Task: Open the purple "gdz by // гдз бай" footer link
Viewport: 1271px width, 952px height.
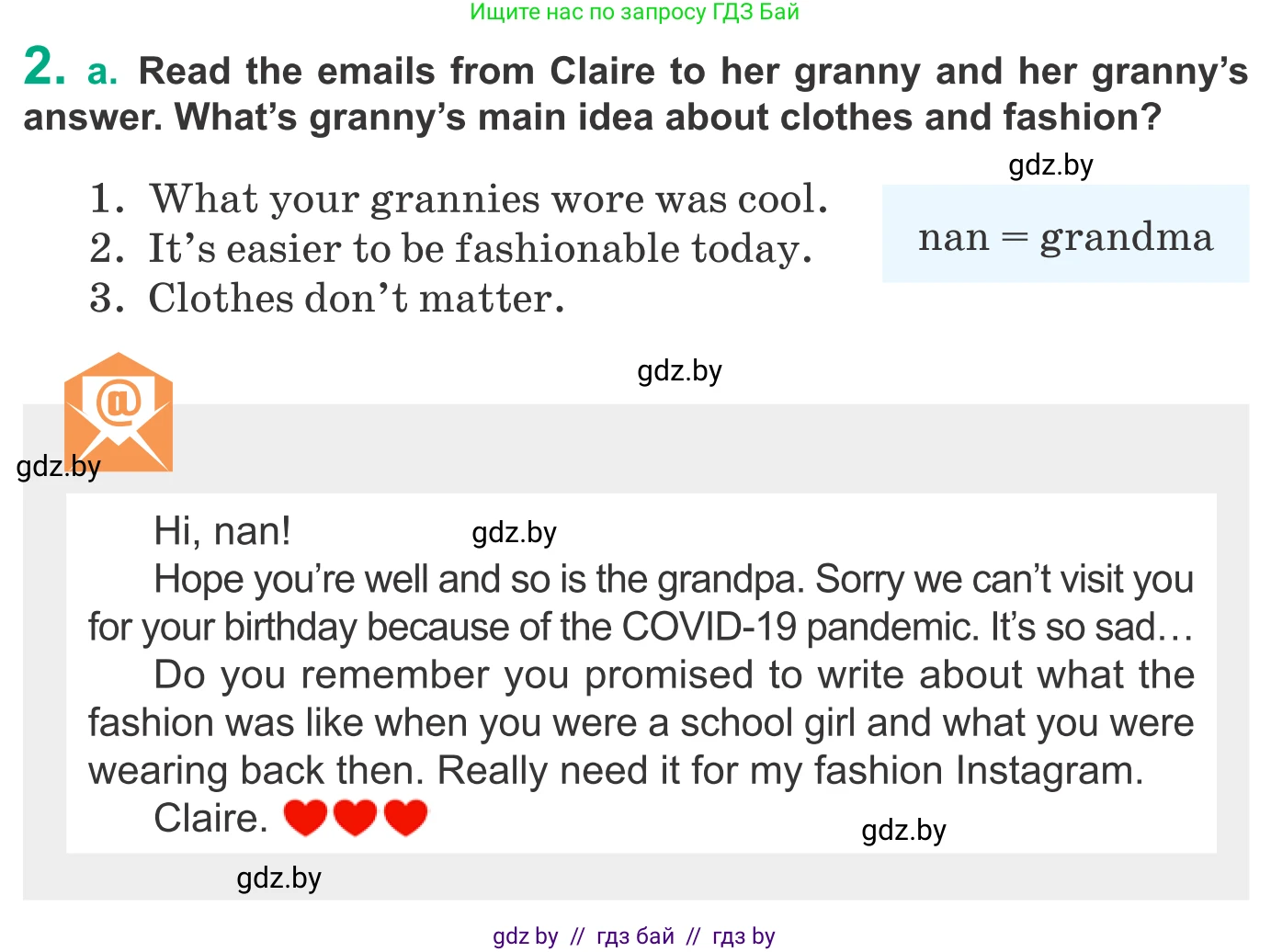Action: coord(634,935)
